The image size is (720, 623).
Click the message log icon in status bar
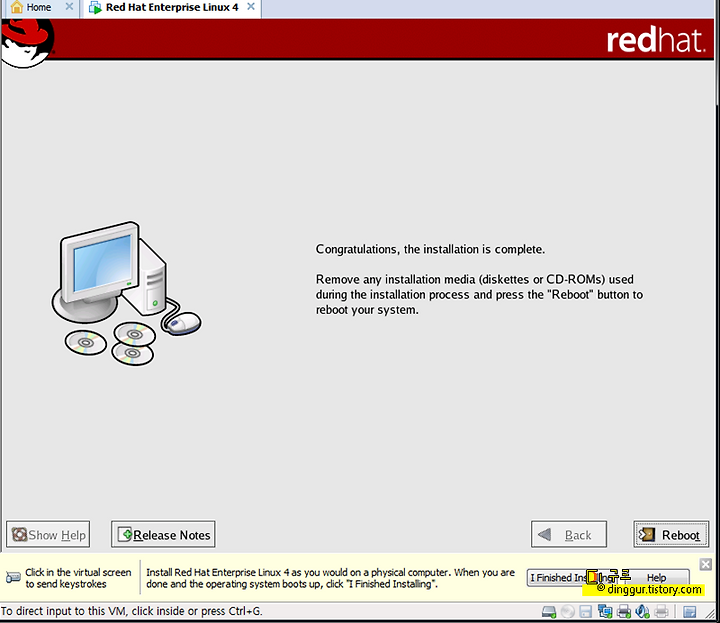coord(689,612)
